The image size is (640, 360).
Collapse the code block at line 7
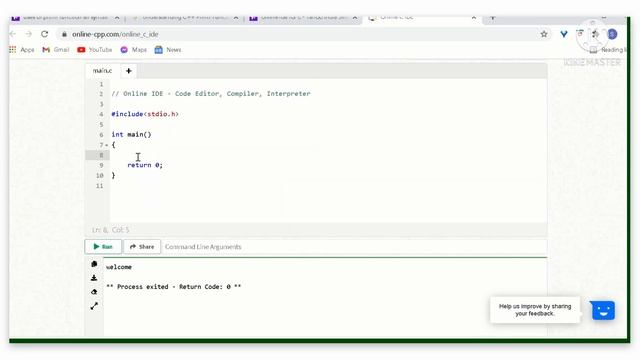click(107, 145)
